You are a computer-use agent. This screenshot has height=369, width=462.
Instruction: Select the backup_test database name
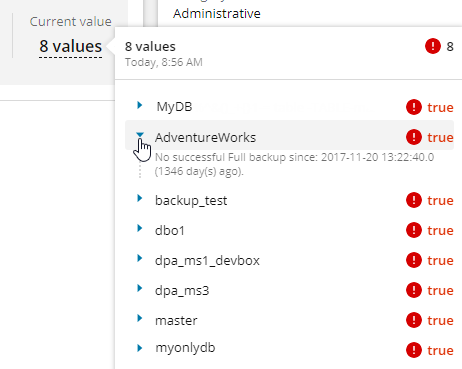click(191, 201)
